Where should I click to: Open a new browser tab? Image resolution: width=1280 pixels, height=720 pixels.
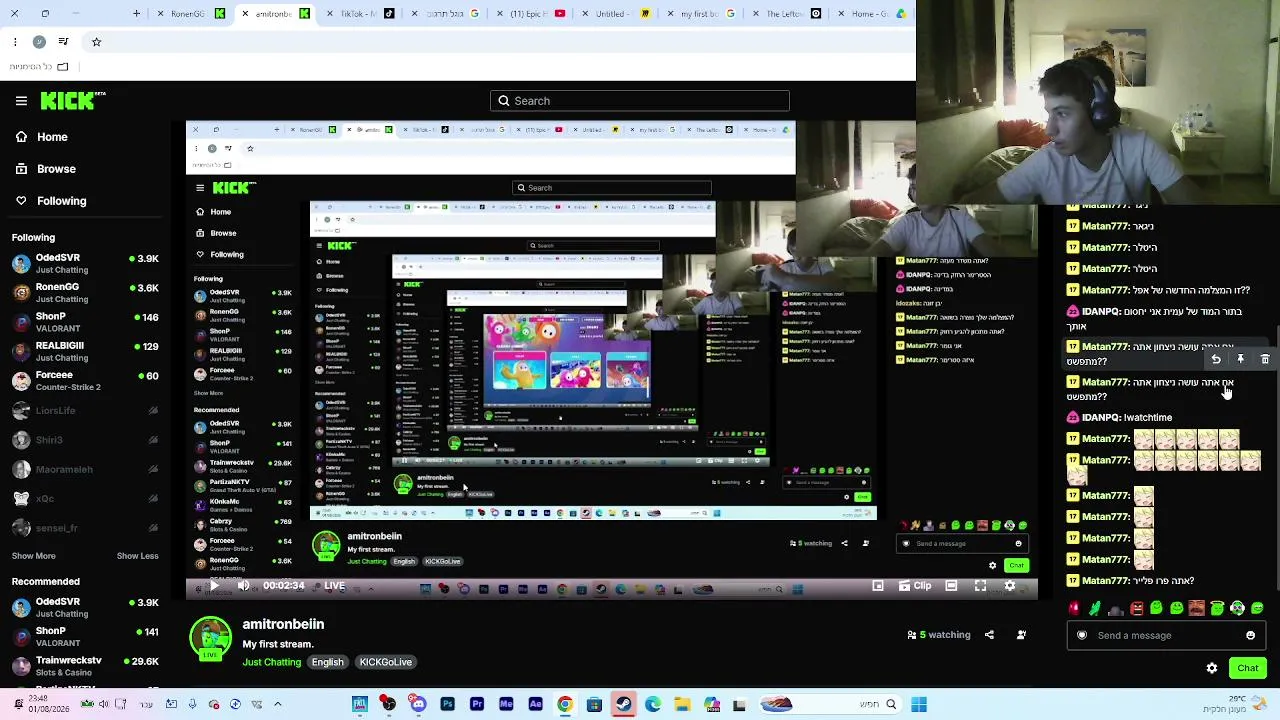[137, 14]
